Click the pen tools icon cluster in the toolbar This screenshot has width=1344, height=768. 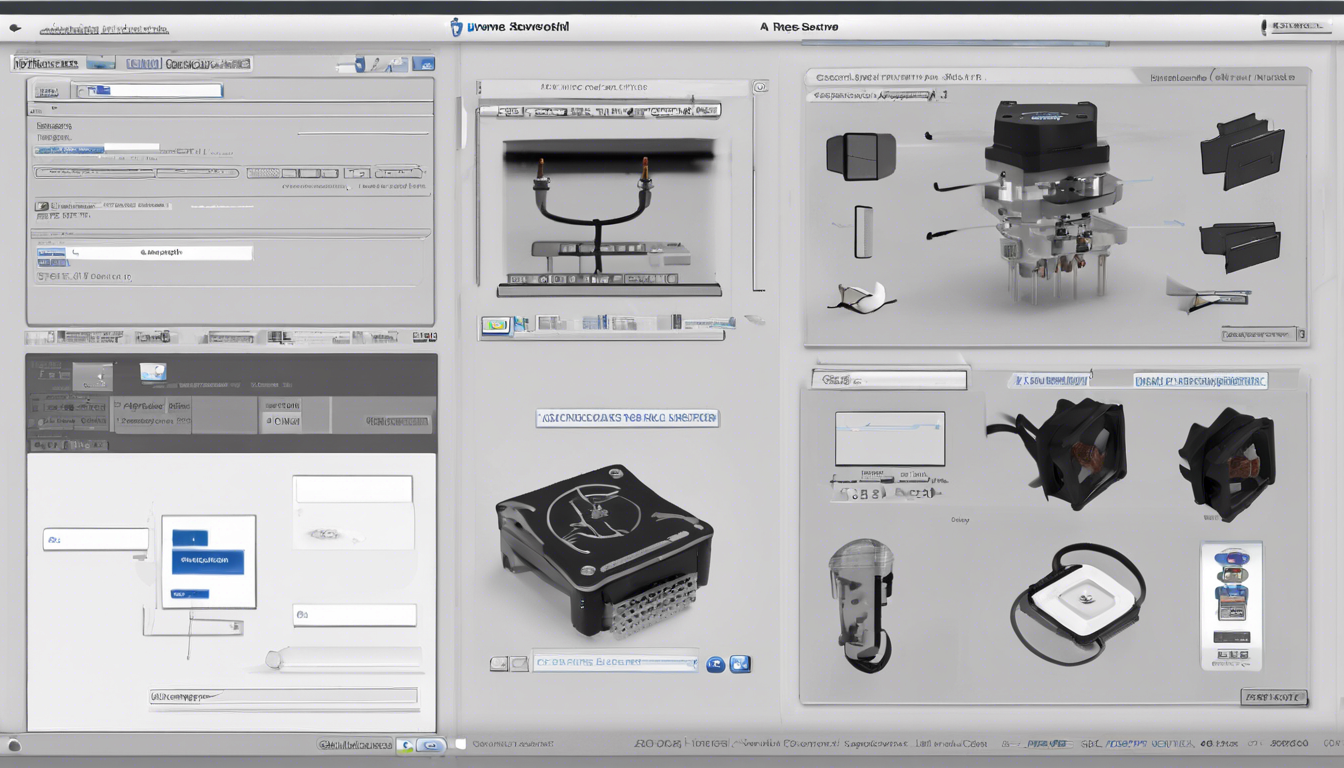(x=382, y=64)
